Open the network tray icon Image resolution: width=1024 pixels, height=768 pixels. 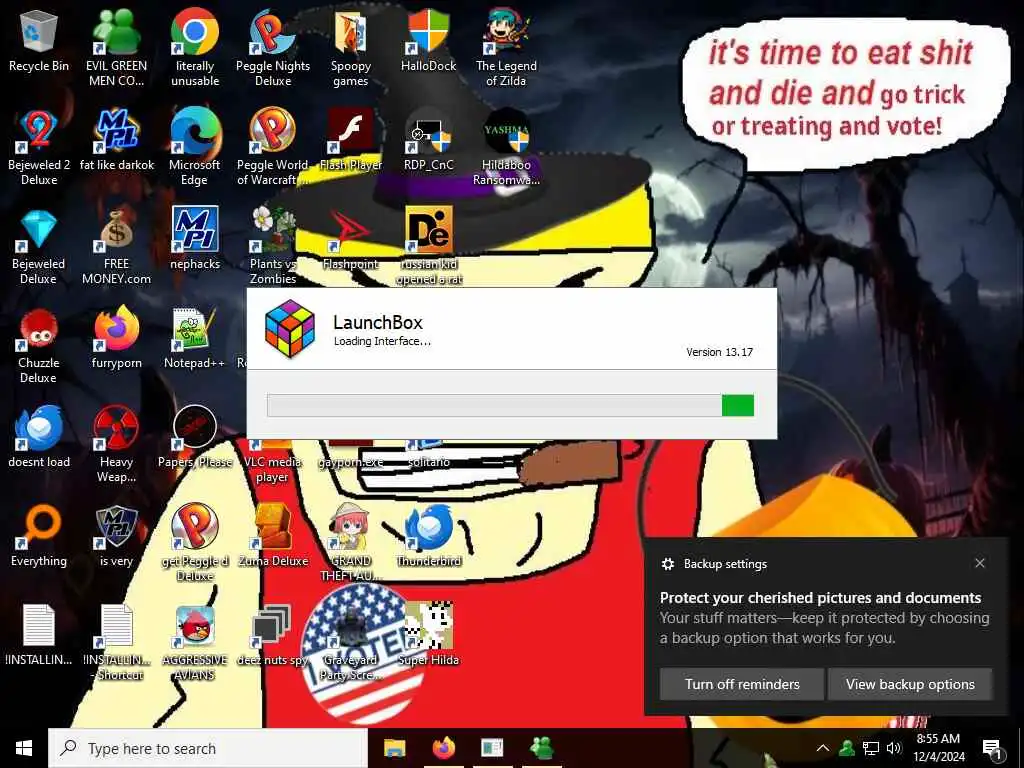click(x=871, y=748)
